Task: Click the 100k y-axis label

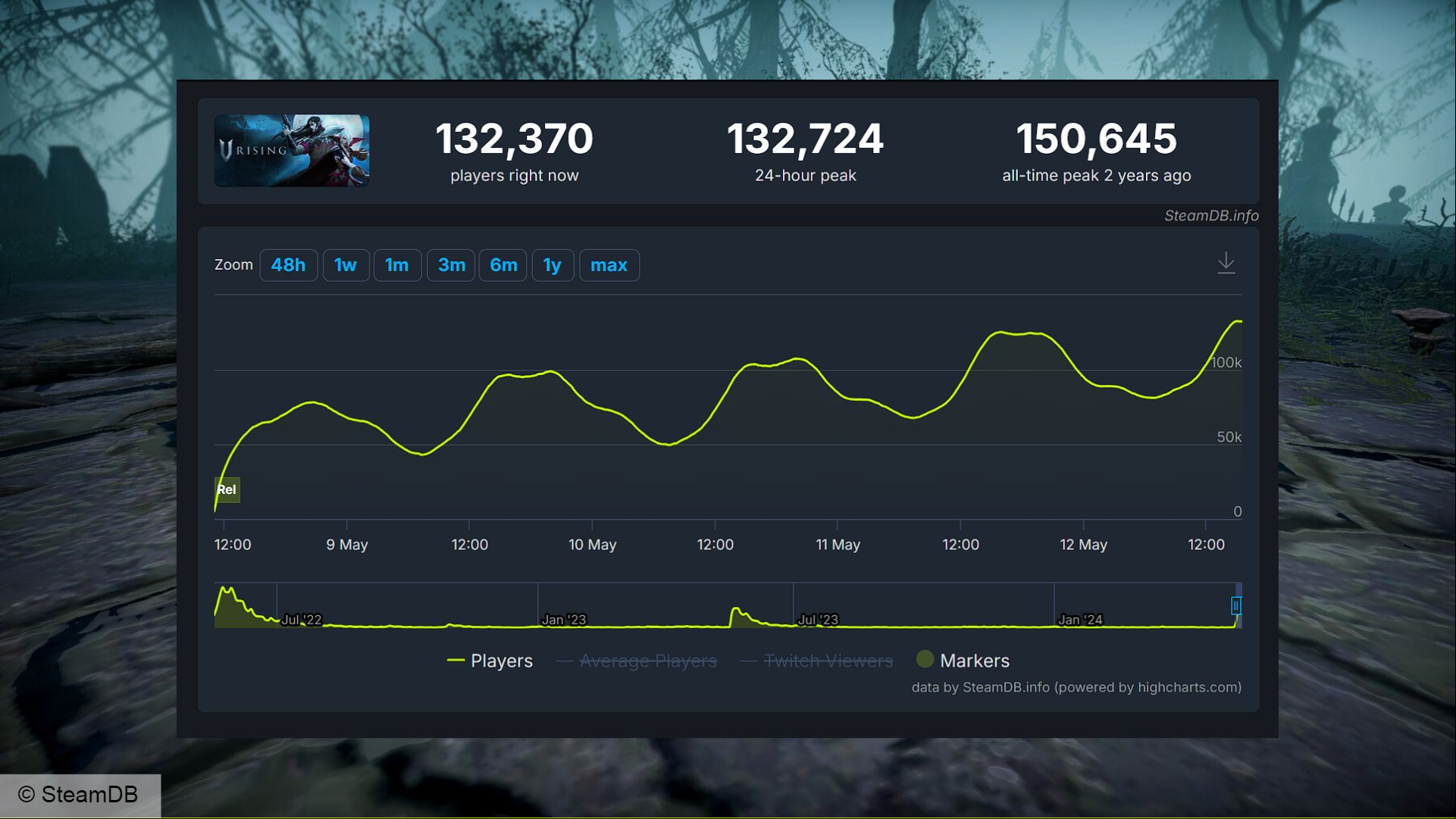Action: (x=1226, y=363)
